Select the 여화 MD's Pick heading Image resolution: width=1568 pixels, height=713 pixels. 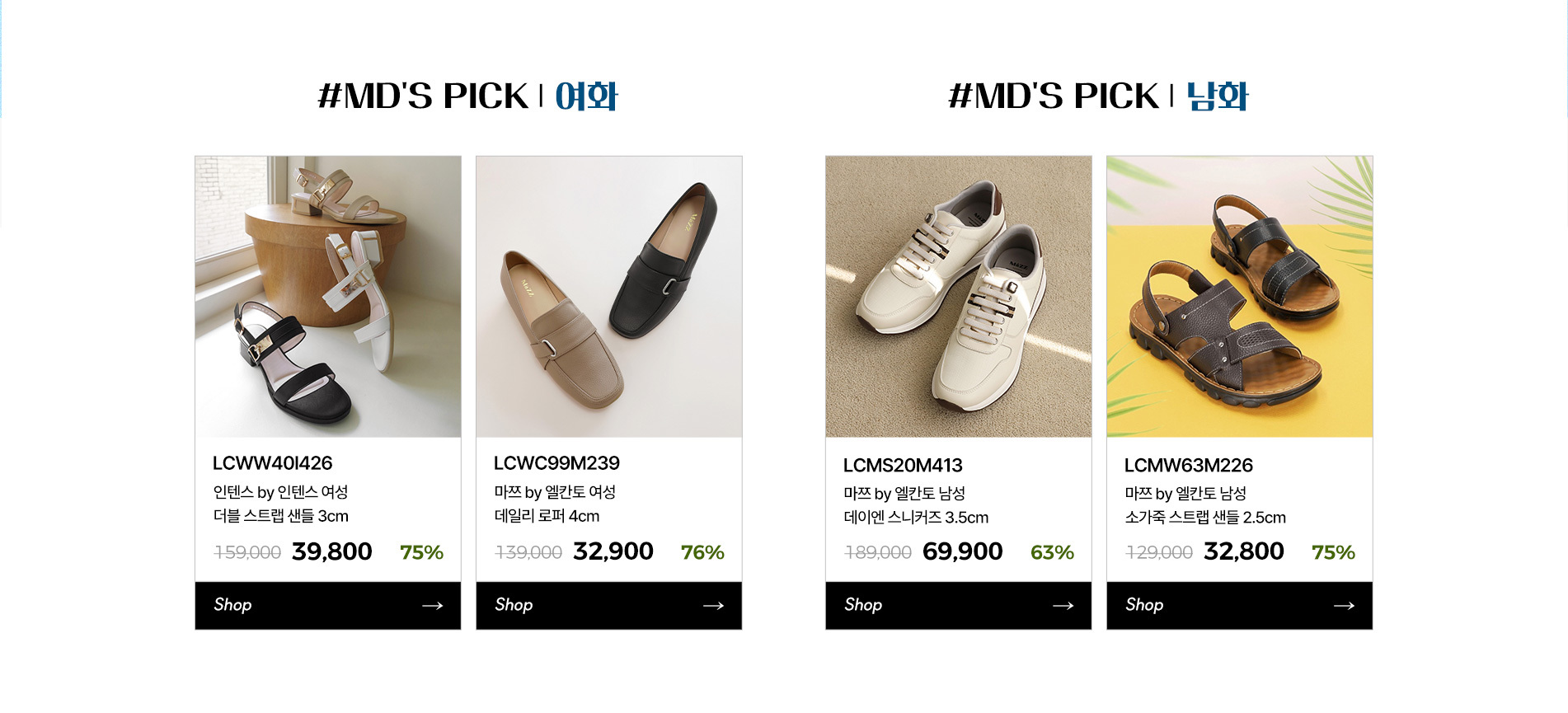468,96
